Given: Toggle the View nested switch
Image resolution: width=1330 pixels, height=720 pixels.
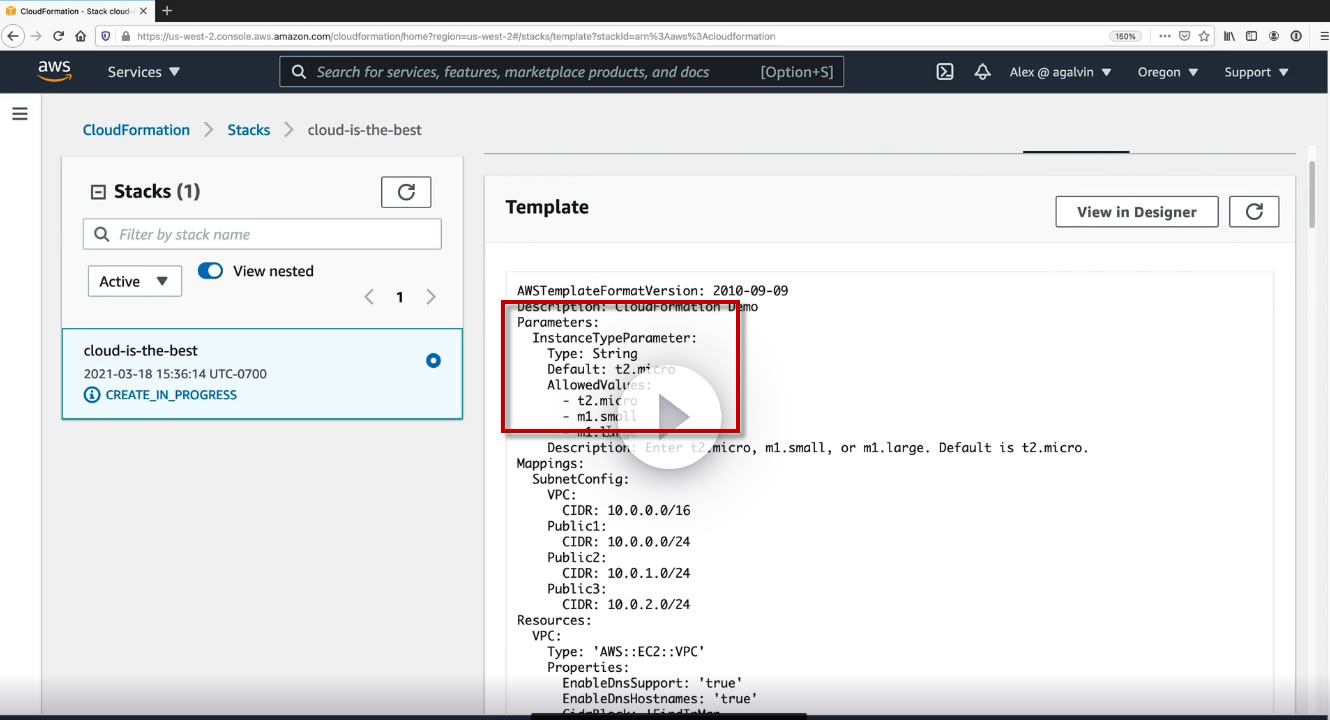Looking at the screenshot, I should pyautogui.click(x=210, y=271).
